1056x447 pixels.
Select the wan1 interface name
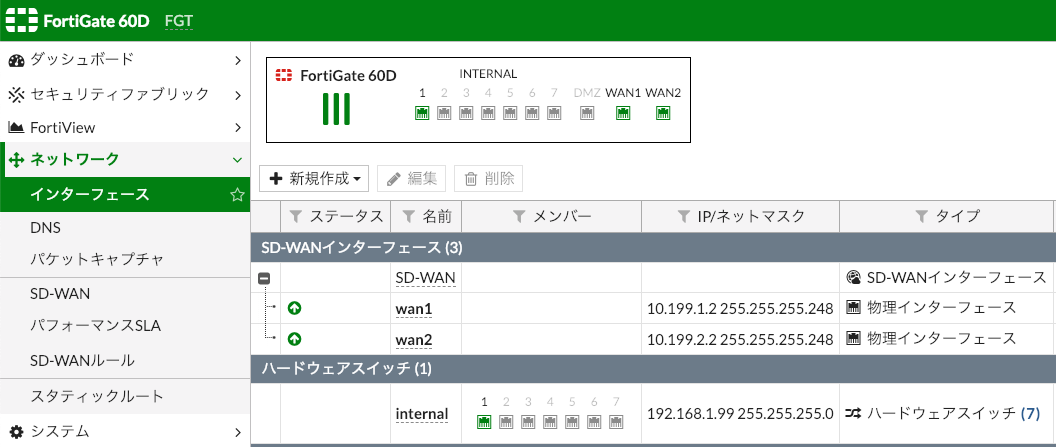(x=414, y=308)
